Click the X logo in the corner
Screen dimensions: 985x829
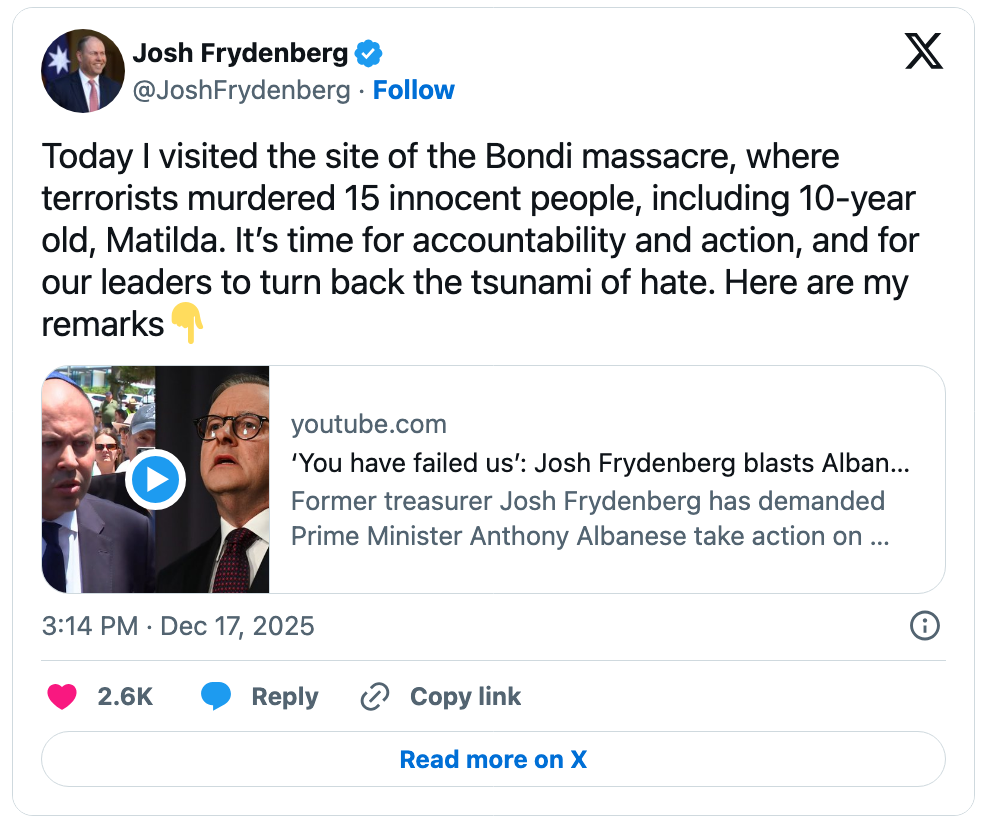[923, 50]
